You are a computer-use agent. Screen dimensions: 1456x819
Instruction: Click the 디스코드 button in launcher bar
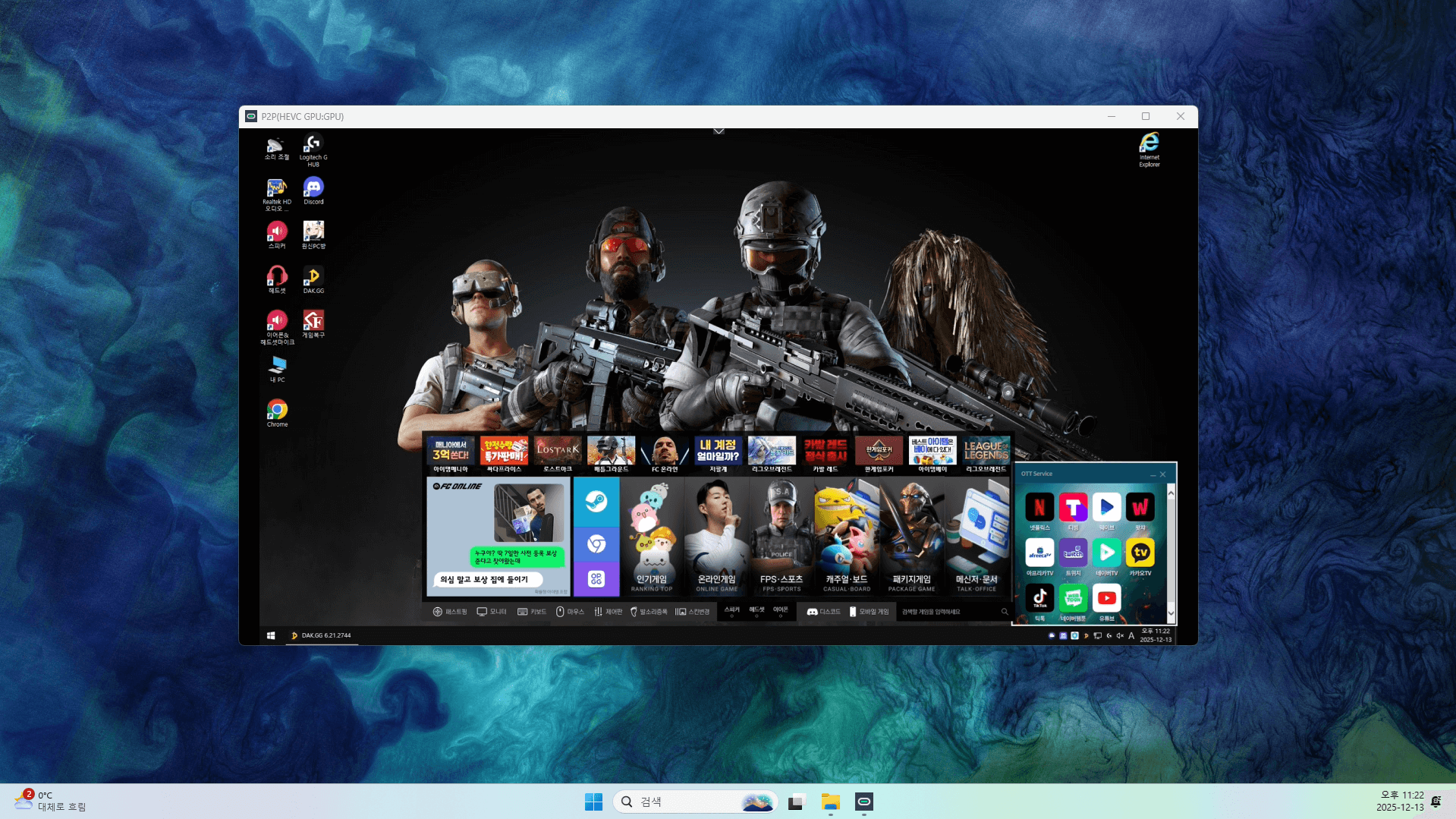tap(824, 612)
